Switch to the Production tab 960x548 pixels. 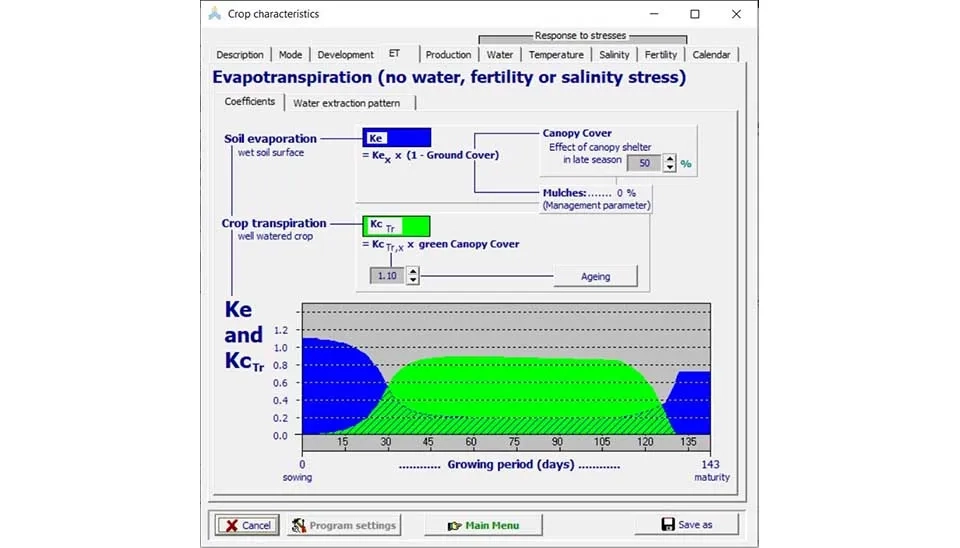click(x=448, y=55)
